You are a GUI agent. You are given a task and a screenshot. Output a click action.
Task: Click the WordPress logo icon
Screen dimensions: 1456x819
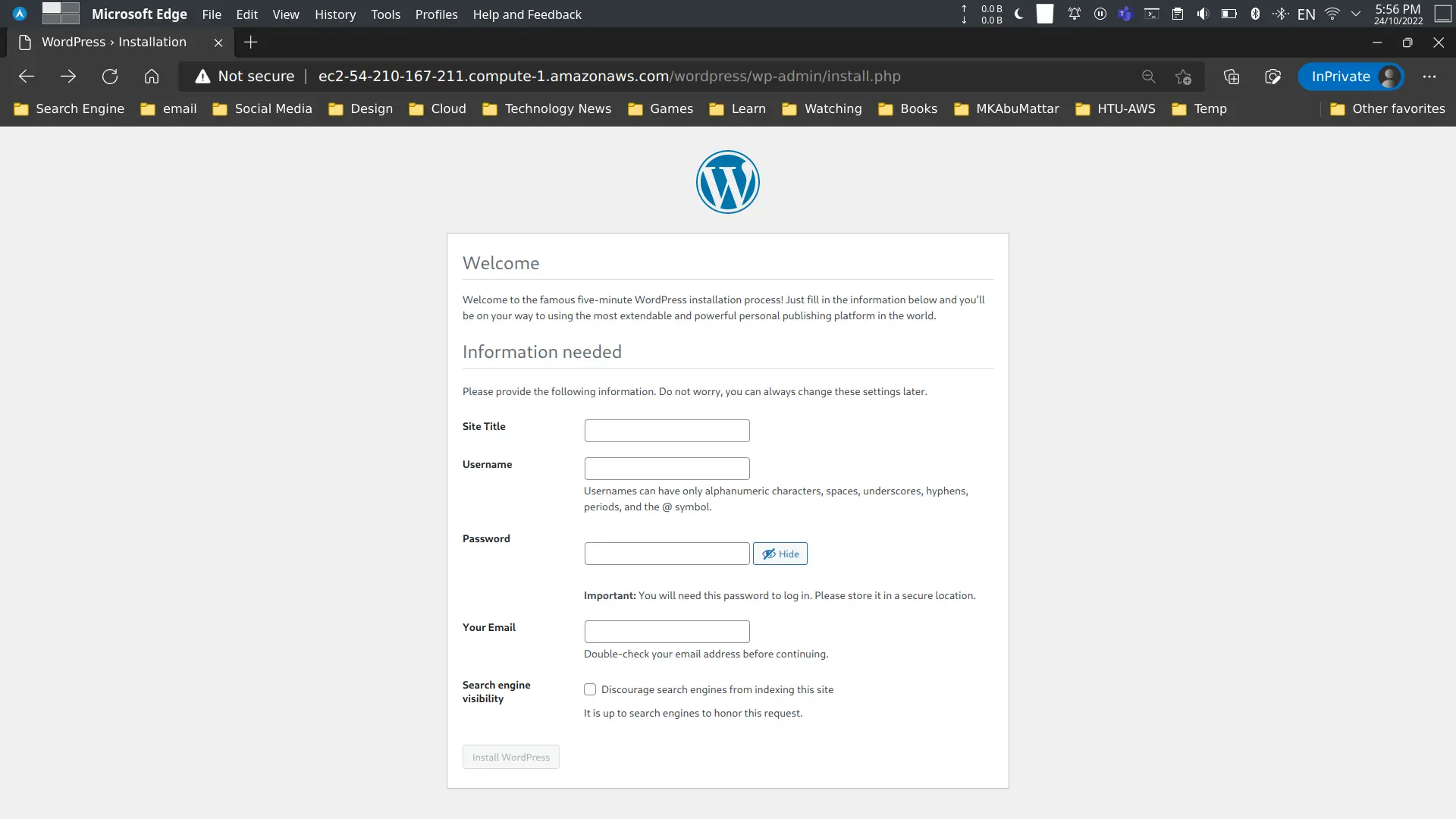pos(727,181)
